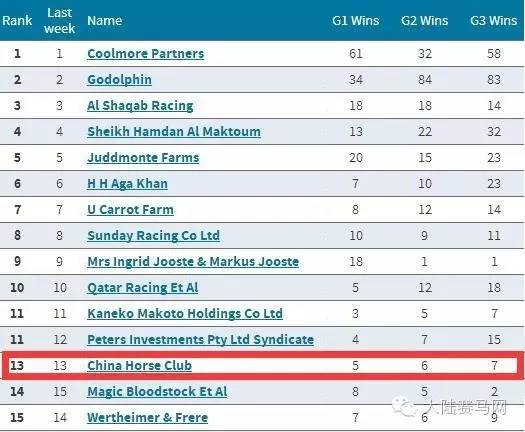The image size is (525, 432).
Task: Open Sheikh Hamdan Al Maktoum page
Action: click(x=174, y=132)
